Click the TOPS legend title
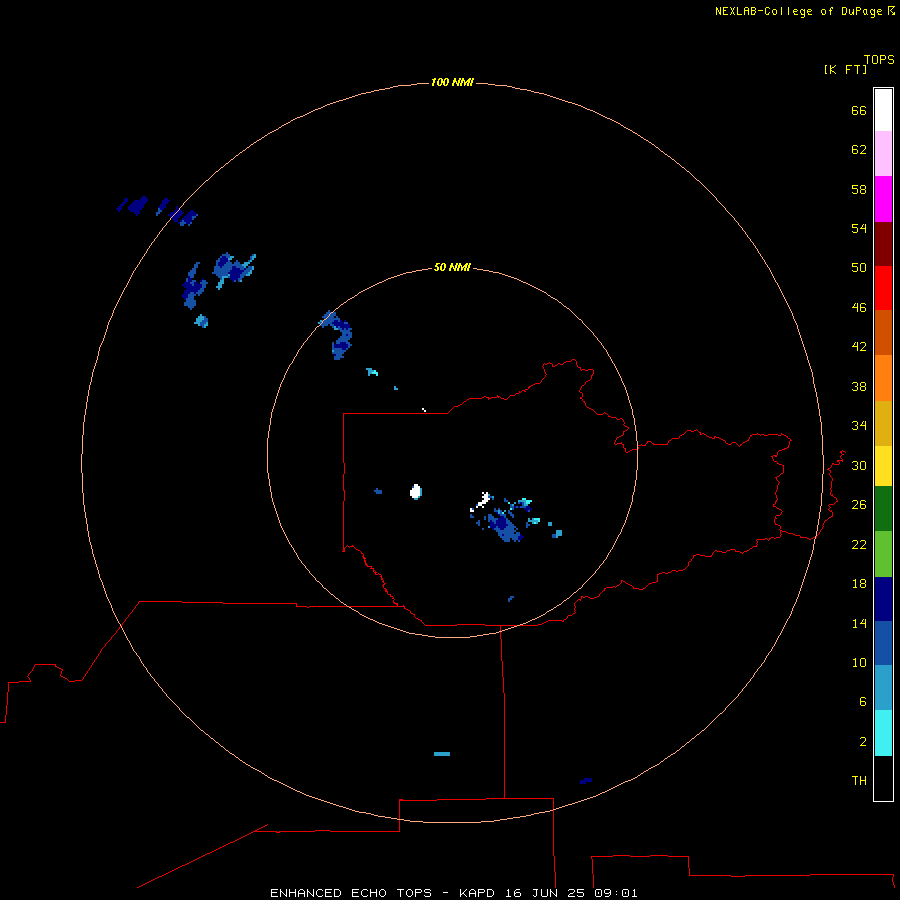The height and width of the screenshot is (900, 900). point(879,59)
